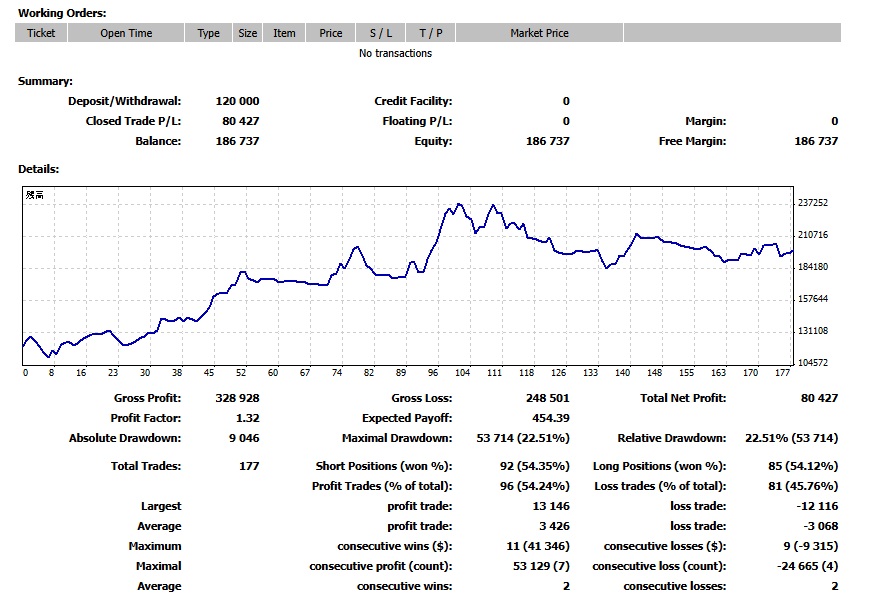This screenshot has width=871, height=597.
Task: Click the 104572 label on chart axis
Action: [814, 363]
